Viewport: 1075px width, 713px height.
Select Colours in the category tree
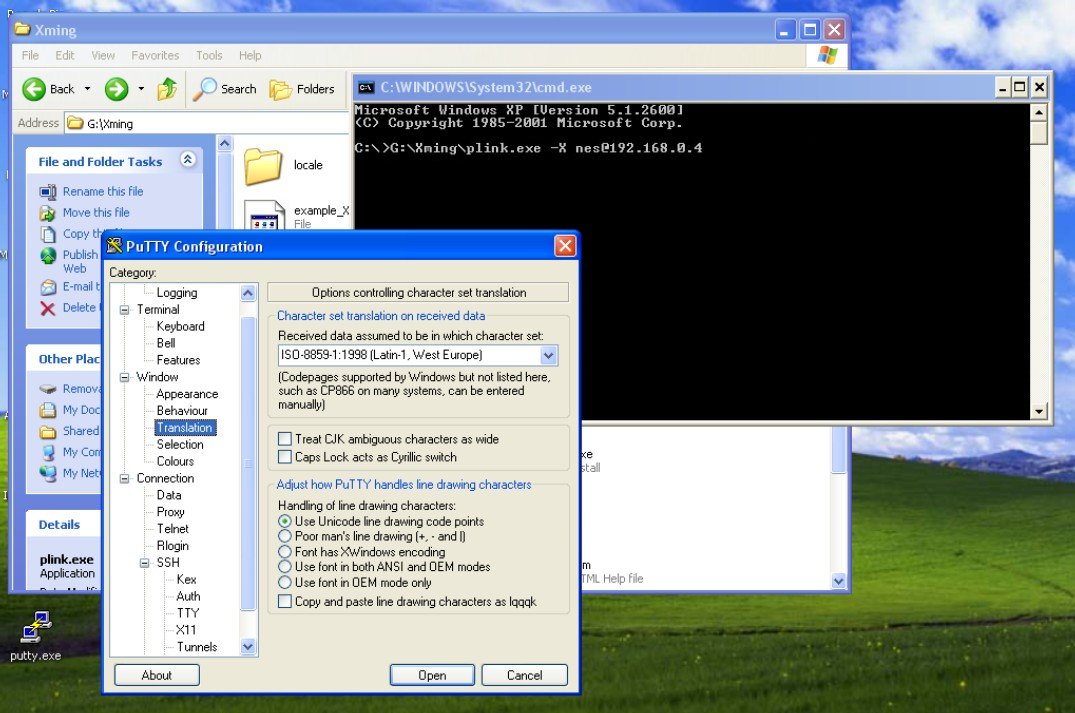pyautogui.click(x=176, y=461)
